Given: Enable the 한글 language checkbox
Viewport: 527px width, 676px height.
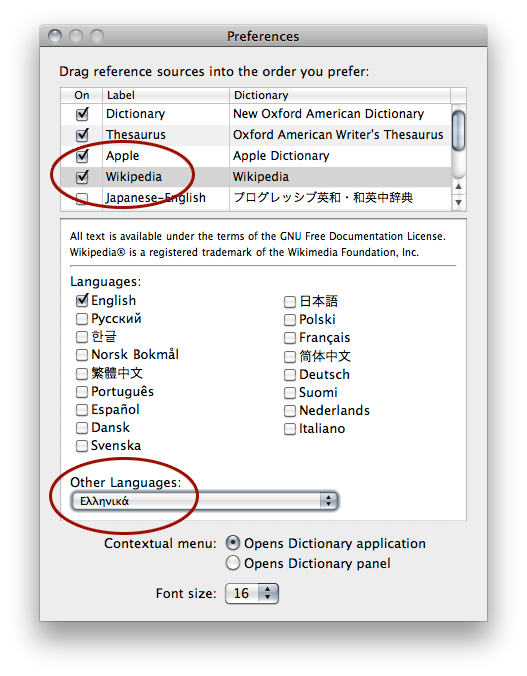Looking at the screenshot, I should pos(82,337).
